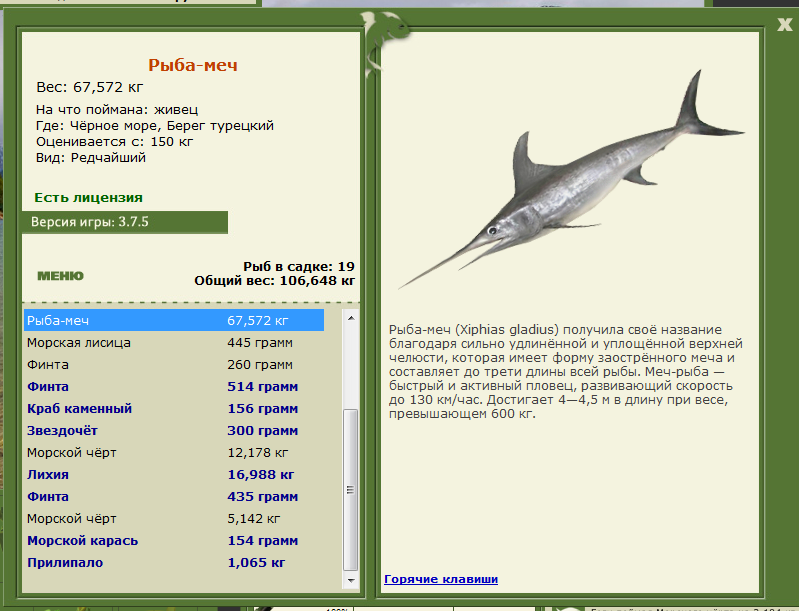Select the Краб каменный row
799x611 pixels.
174,408
